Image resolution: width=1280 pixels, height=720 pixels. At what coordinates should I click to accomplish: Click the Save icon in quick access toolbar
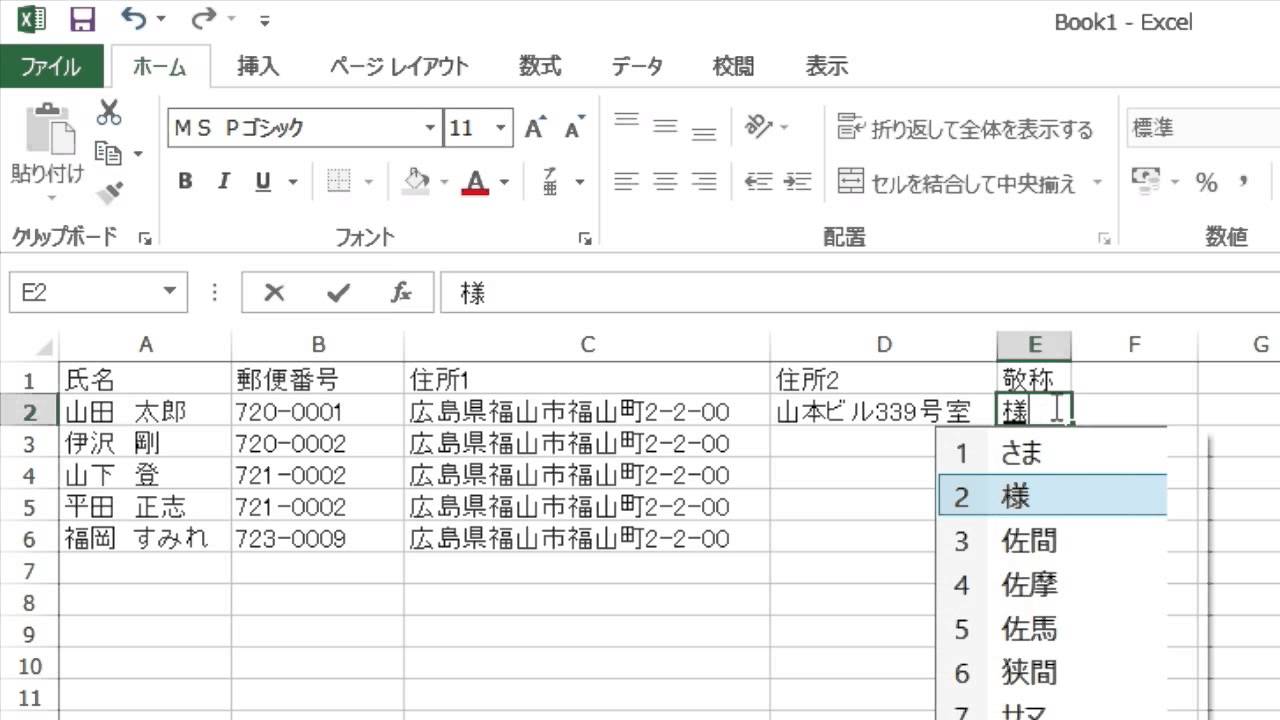82,19
